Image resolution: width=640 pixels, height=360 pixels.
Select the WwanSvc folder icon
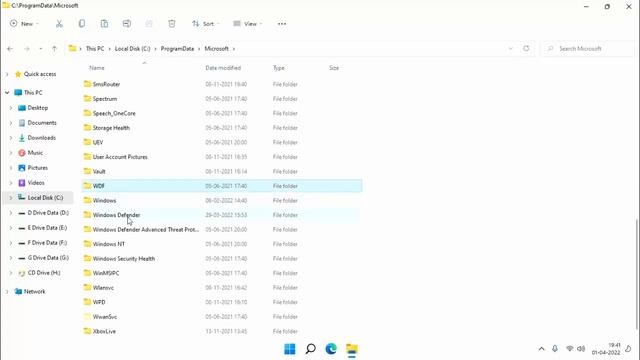coord(87,316)
